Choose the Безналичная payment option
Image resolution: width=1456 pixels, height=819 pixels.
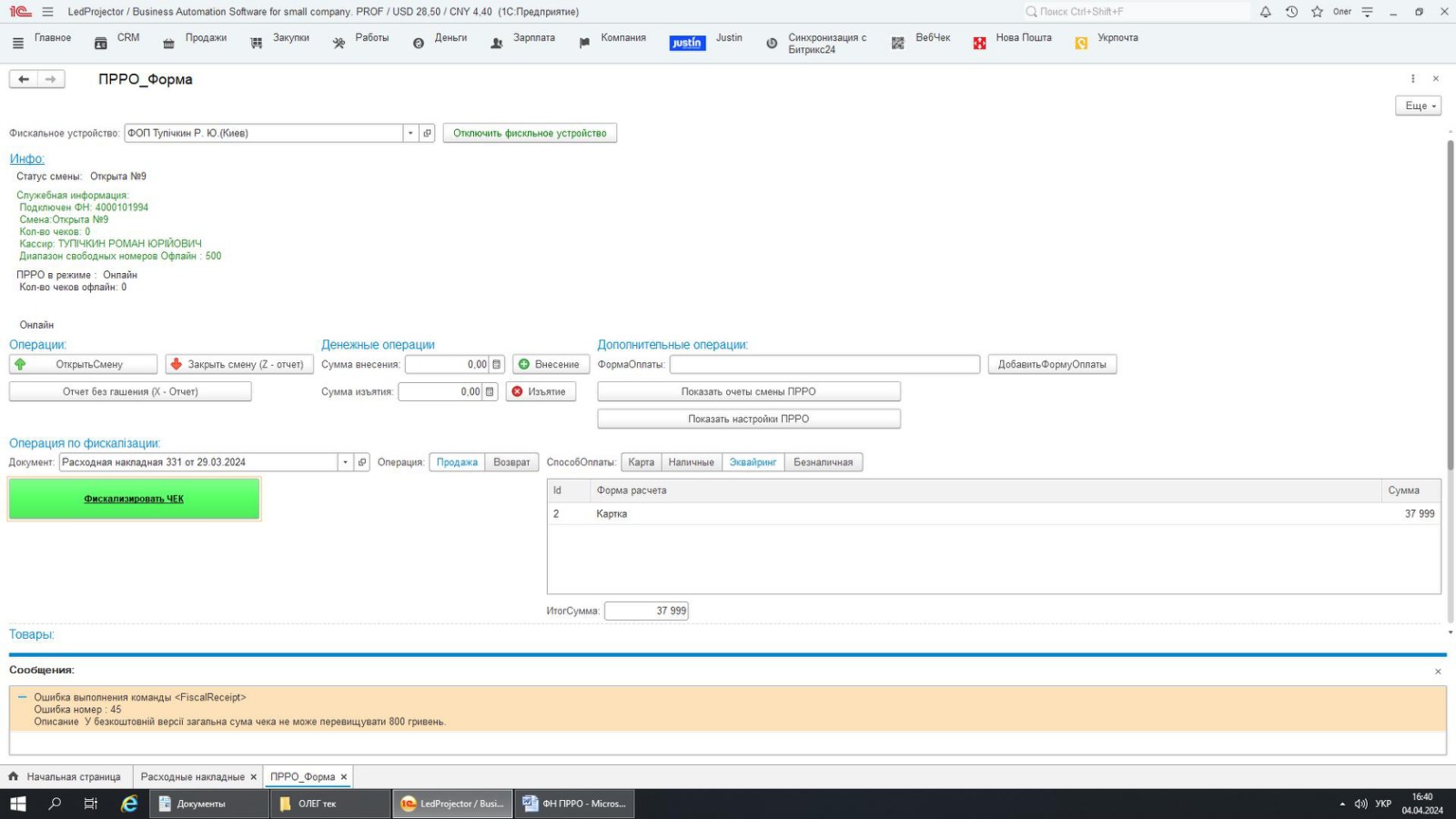(823, 462)
